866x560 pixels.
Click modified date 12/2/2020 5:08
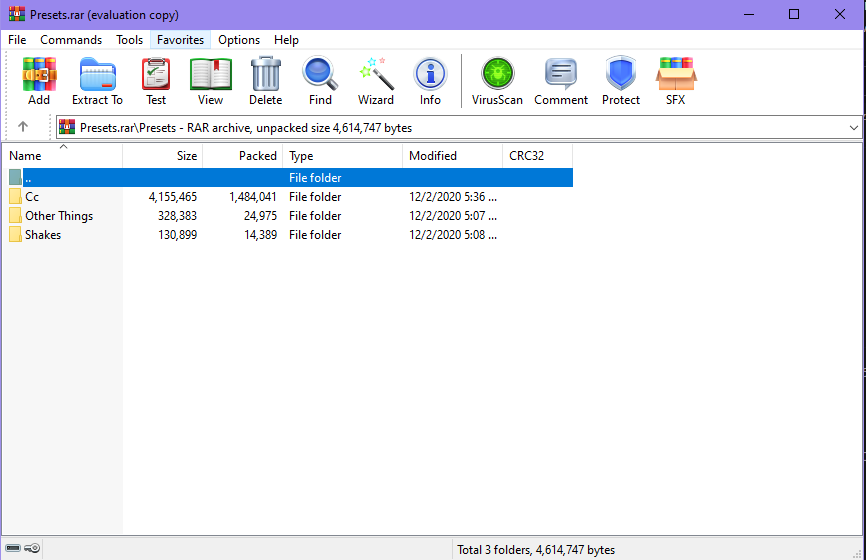coord(452,235)
